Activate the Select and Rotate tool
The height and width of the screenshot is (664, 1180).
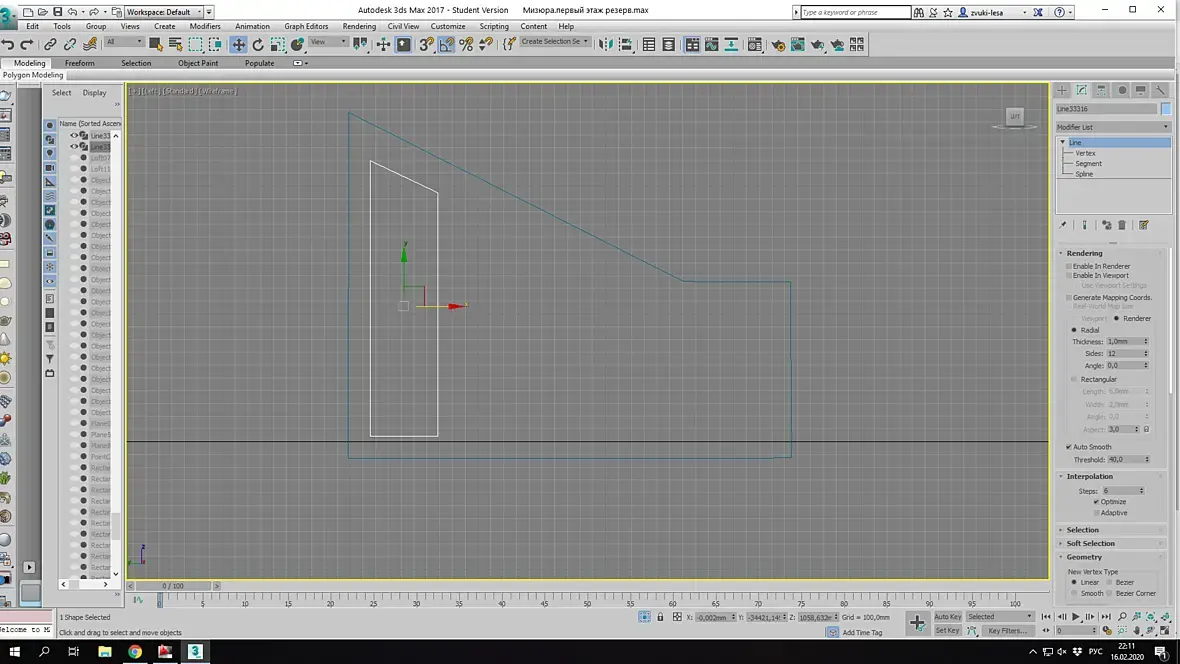258,45
